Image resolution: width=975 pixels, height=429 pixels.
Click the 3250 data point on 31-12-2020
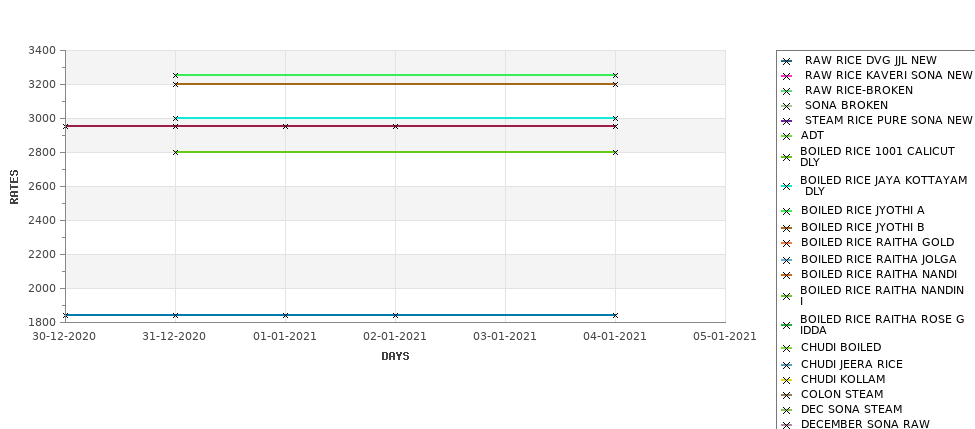pos(175,75)
